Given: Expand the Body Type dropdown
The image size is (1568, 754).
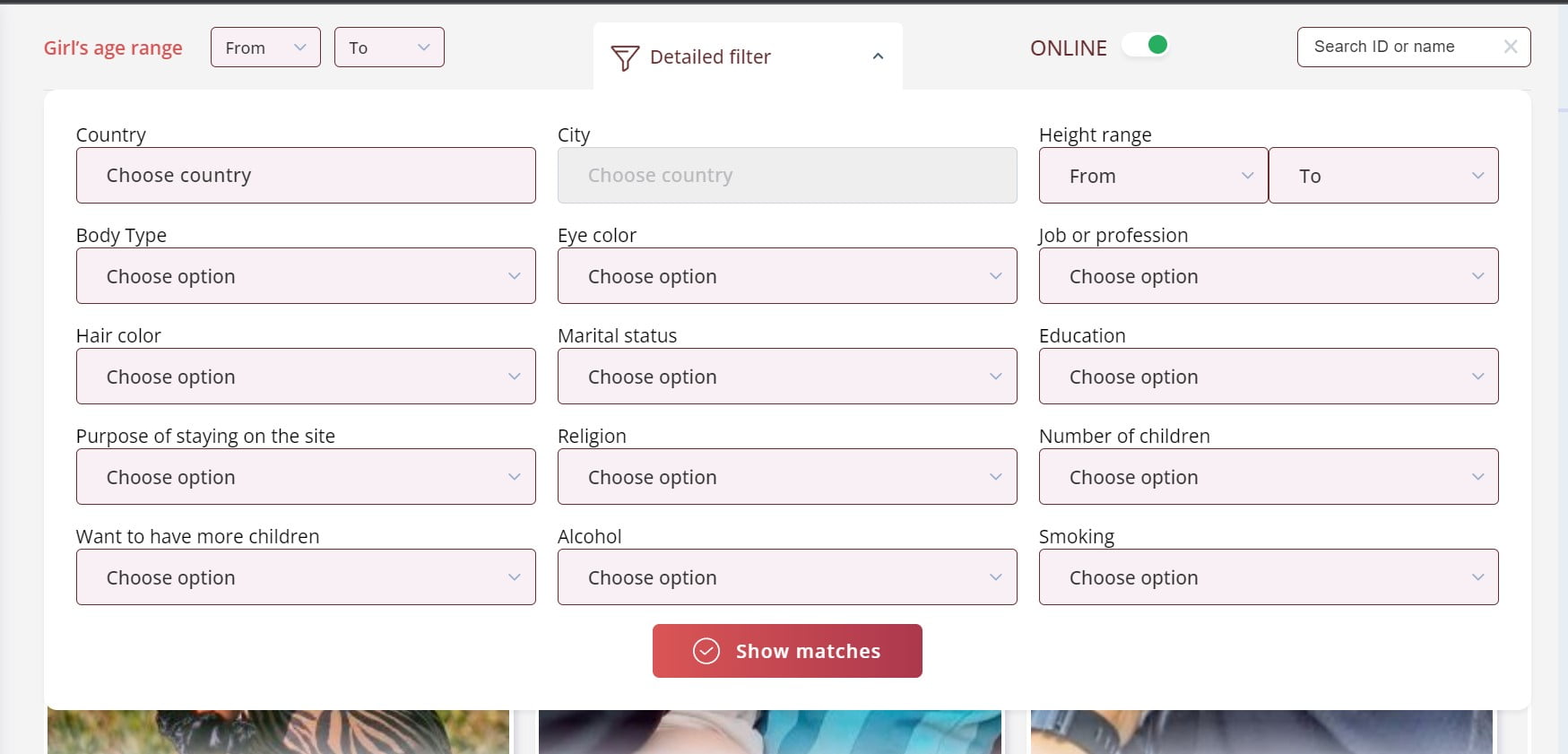Looking at the screenshot, I should click(x=306, y=276).
